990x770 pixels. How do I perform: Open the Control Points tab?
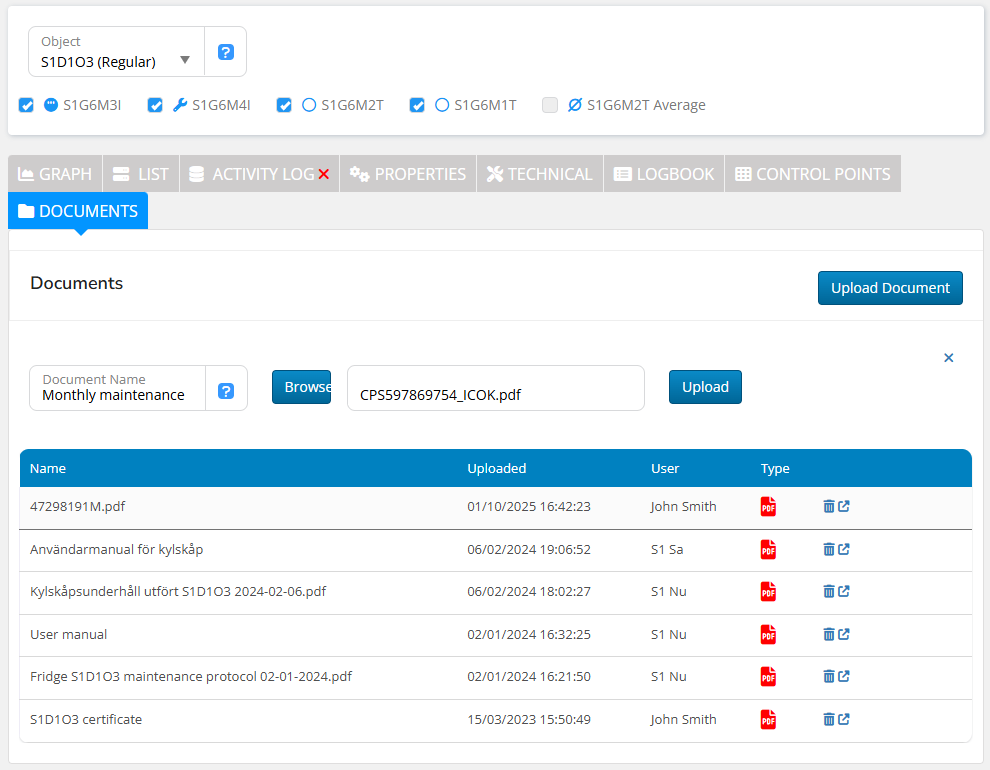(812, 174)
